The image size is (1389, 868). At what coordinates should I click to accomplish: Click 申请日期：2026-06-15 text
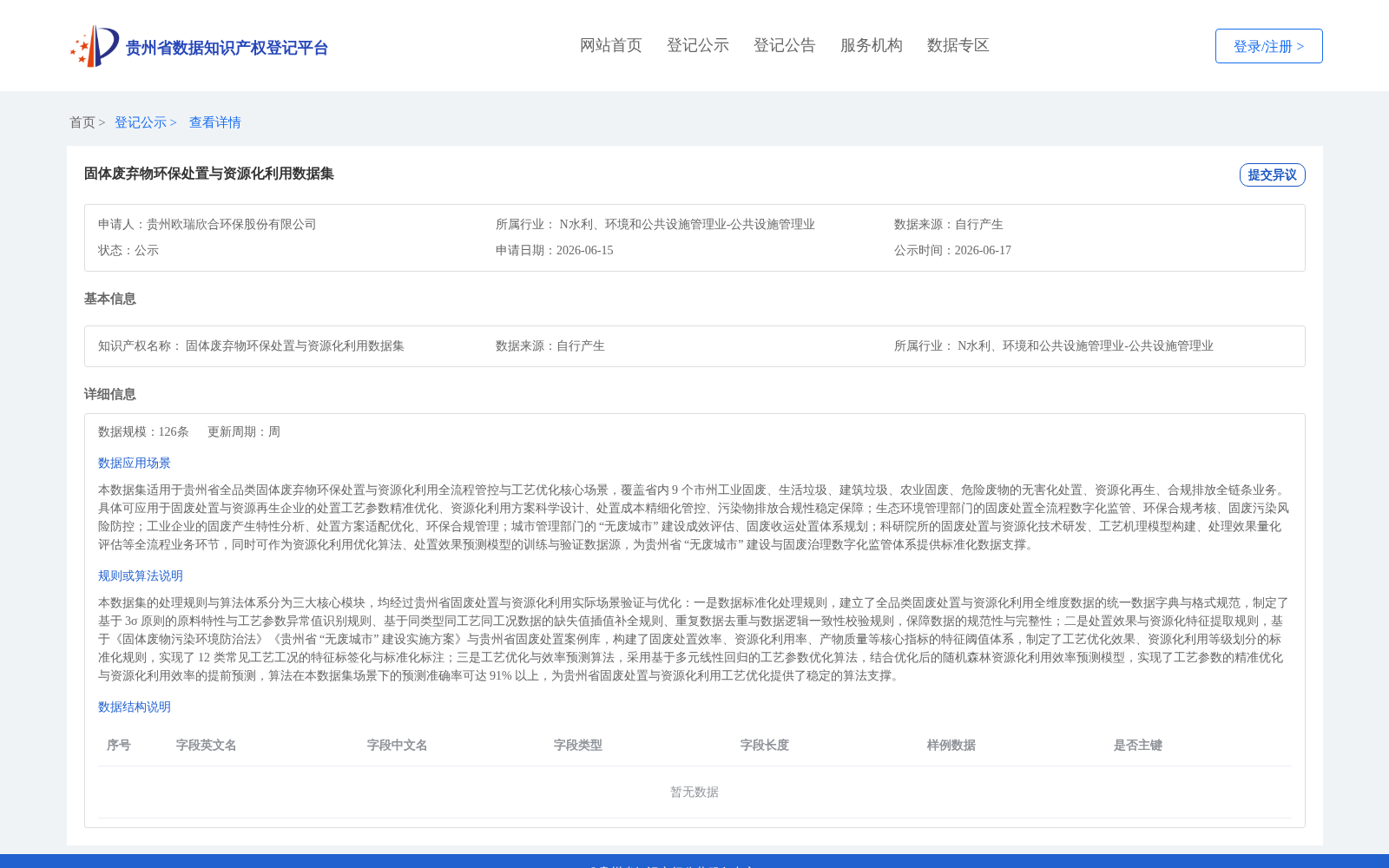[x=555, y=250]
